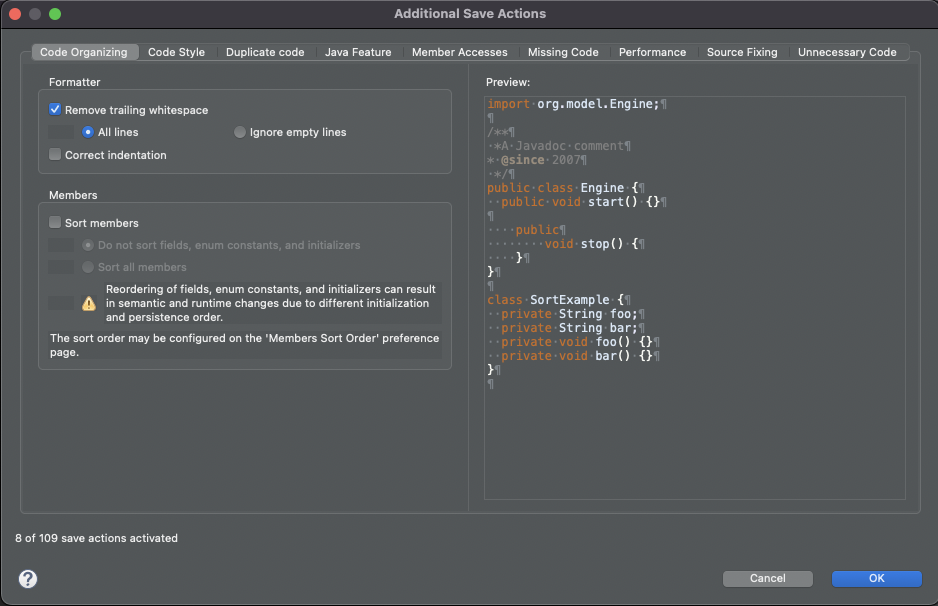Click 'public class Engine {' in preview
Image resolution: width=938 pixels, height=606 pixels.
565,188
